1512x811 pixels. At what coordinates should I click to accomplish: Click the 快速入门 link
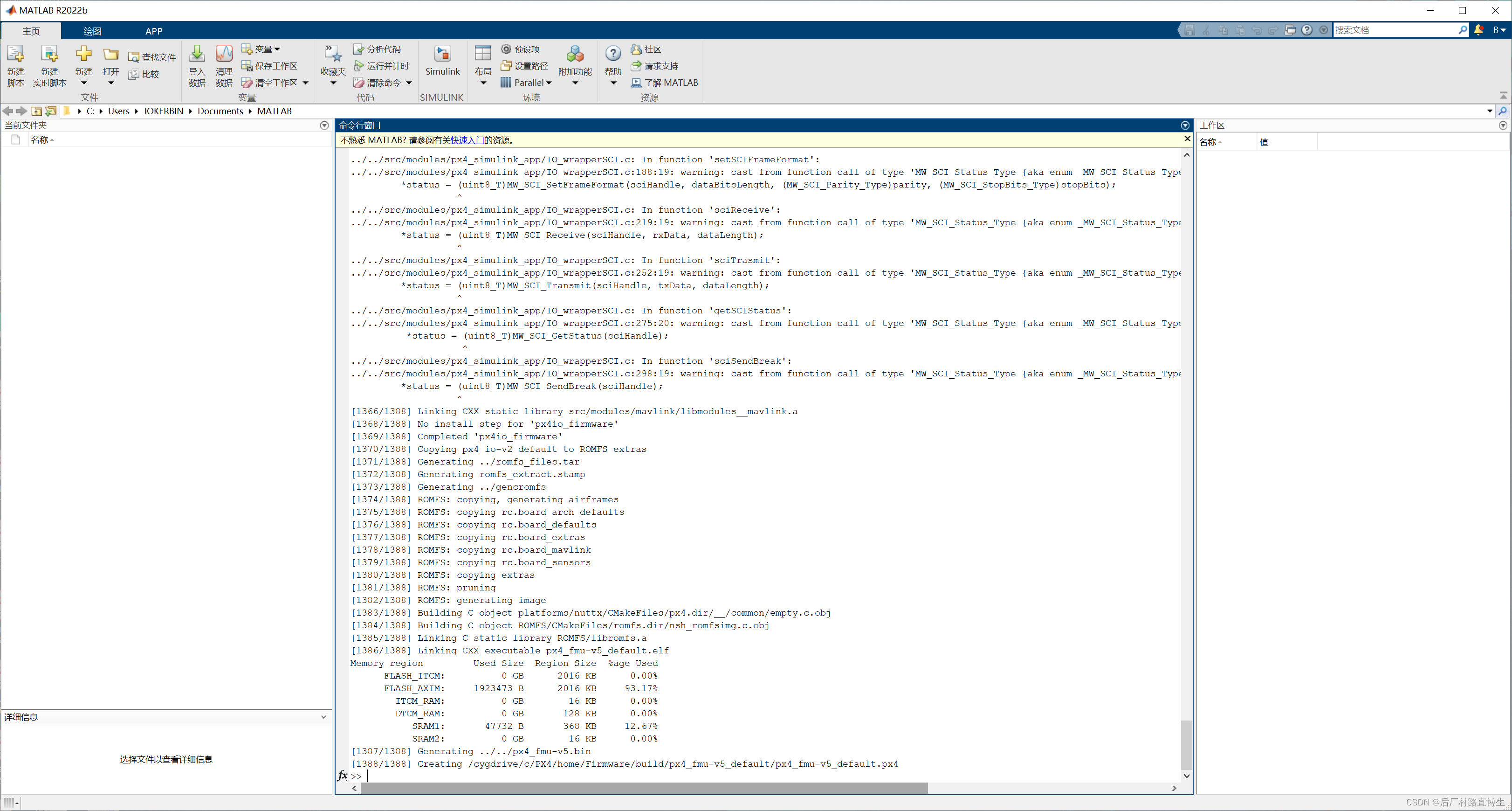pos(467,140)
